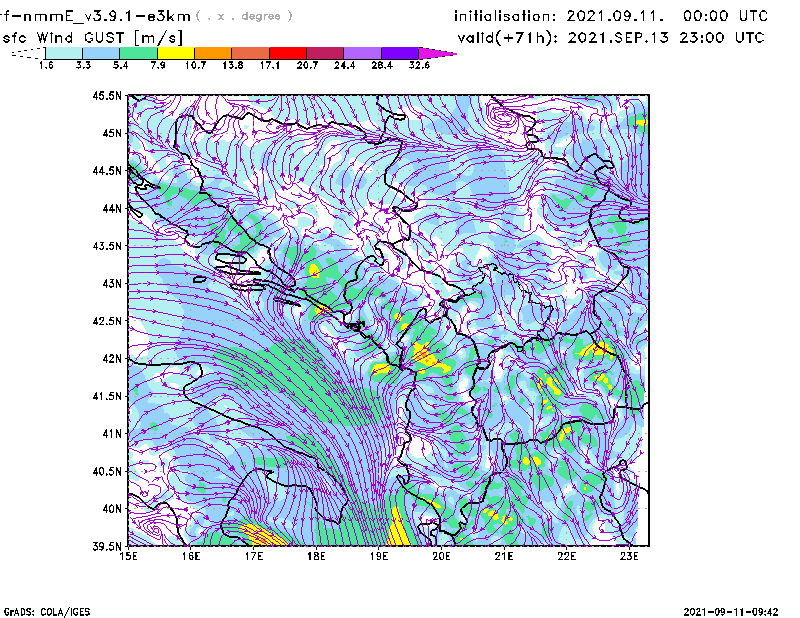Screen dimensions: 800x618
Task: Click the 41.5N latitude label
Action: (x=107, y=396)
